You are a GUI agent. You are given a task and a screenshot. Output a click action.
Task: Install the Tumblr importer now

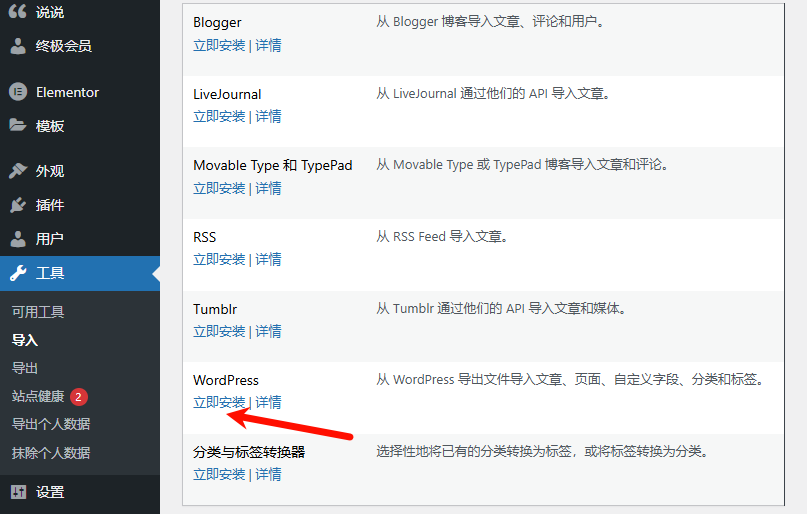pos(219,331)
